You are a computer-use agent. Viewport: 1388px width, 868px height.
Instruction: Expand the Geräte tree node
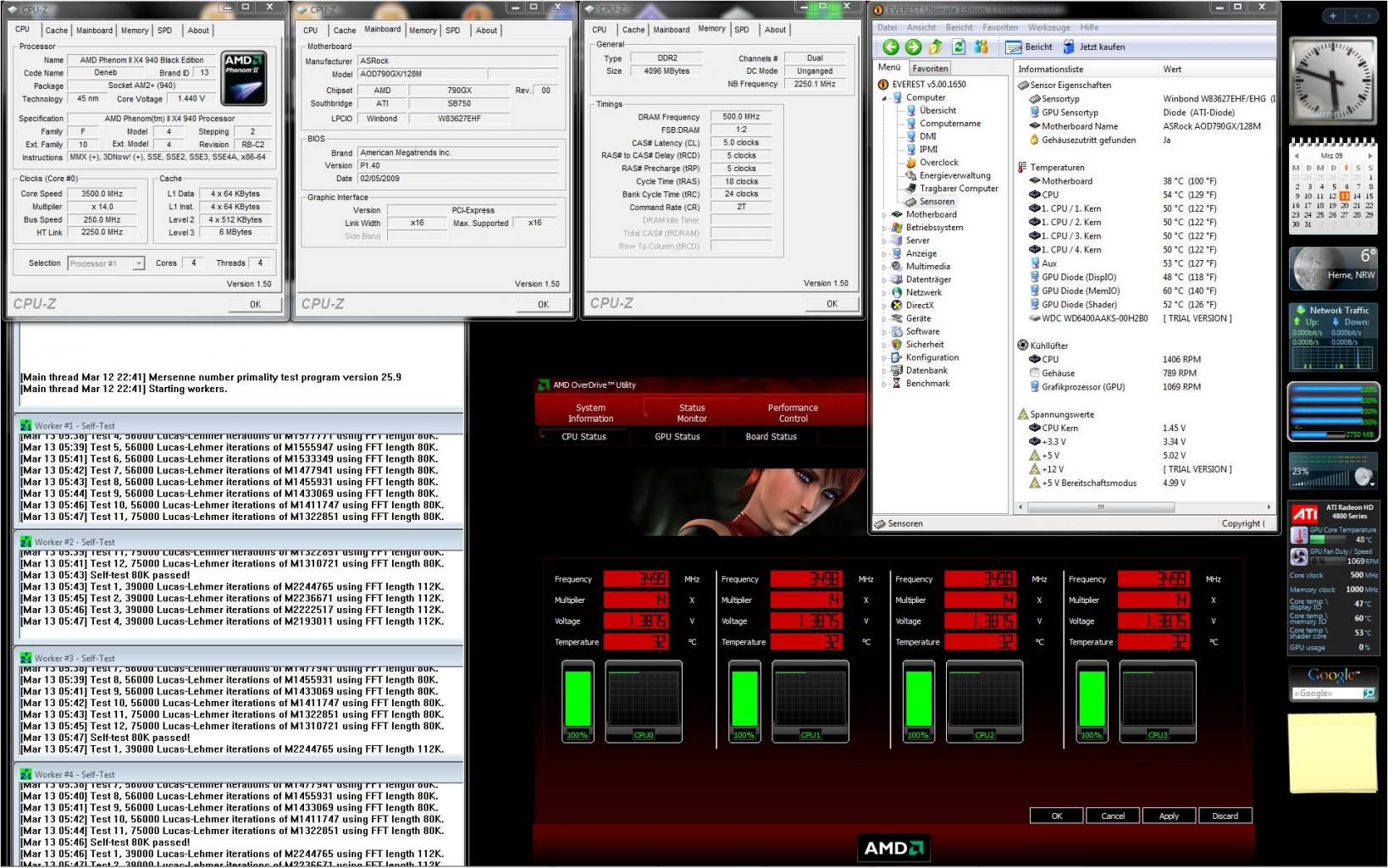coord(884,319)
